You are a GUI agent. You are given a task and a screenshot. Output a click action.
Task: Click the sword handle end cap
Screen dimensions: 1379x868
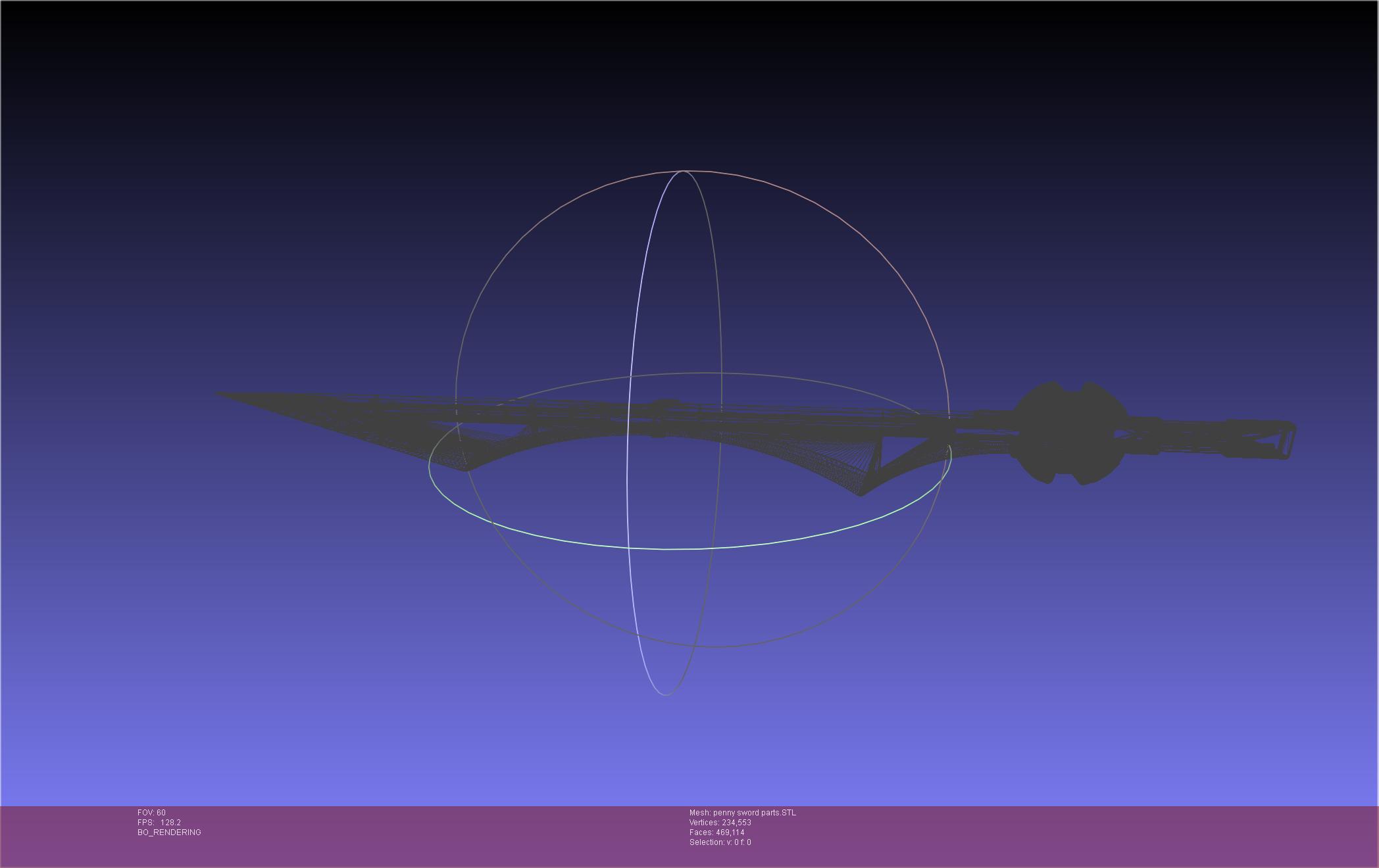coord(1288,441)
